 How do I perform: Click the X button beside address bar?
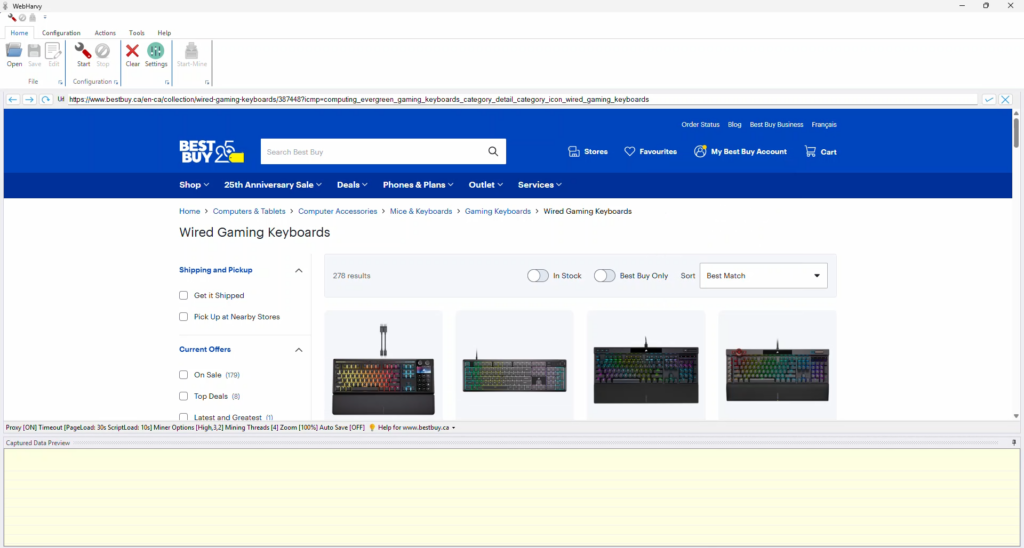click(x=1005, y=99)
